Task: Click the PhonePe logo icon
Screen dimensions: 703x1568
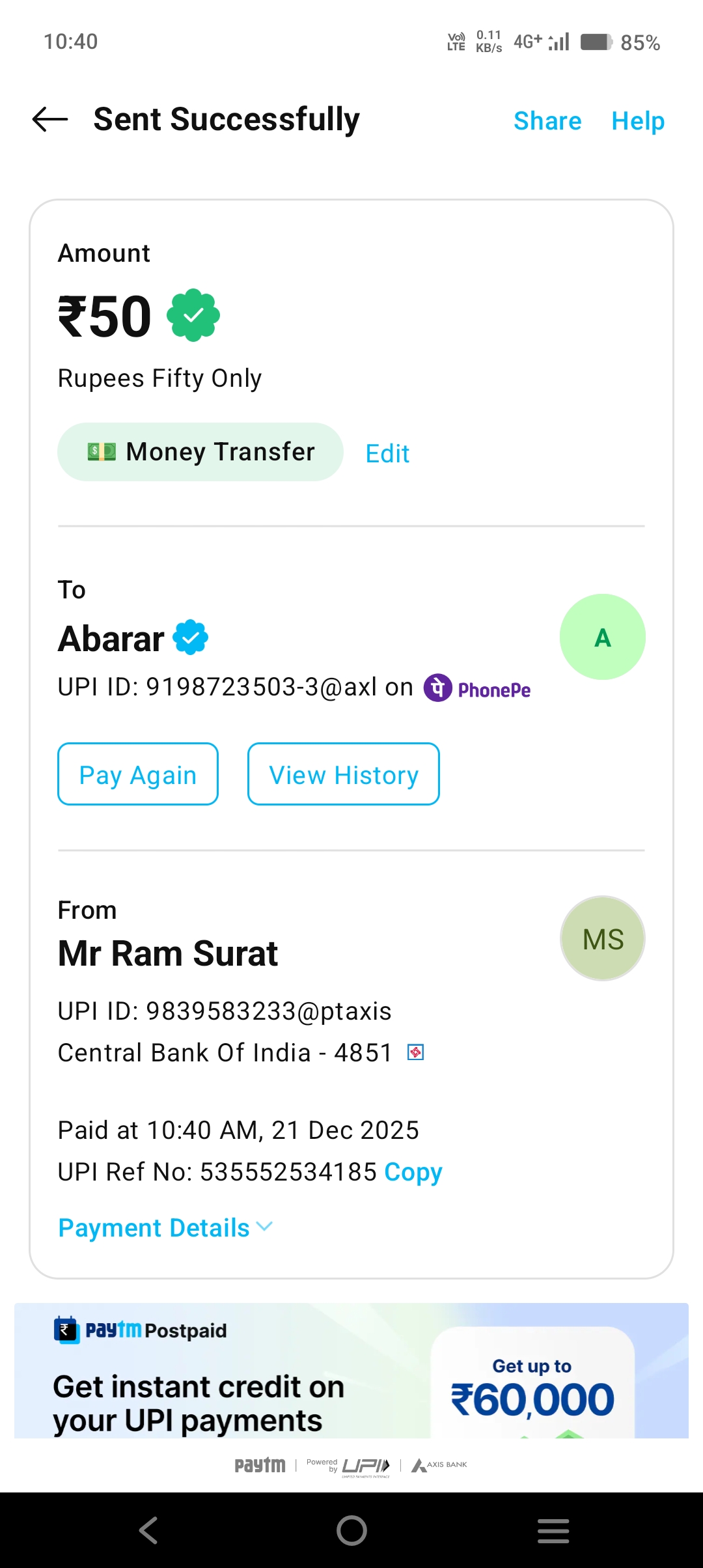Action: [438, 688]
